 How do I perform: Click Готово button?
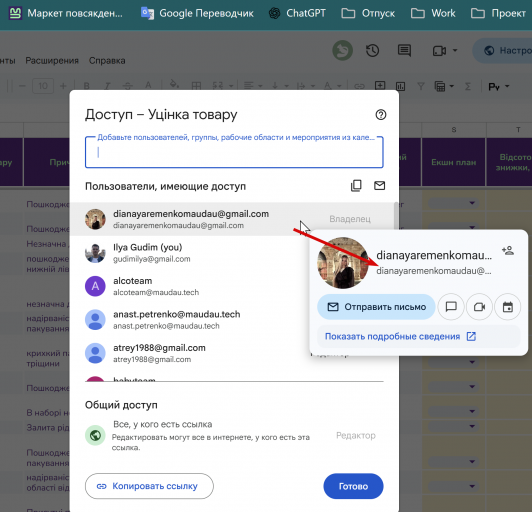tap(353, 486)
